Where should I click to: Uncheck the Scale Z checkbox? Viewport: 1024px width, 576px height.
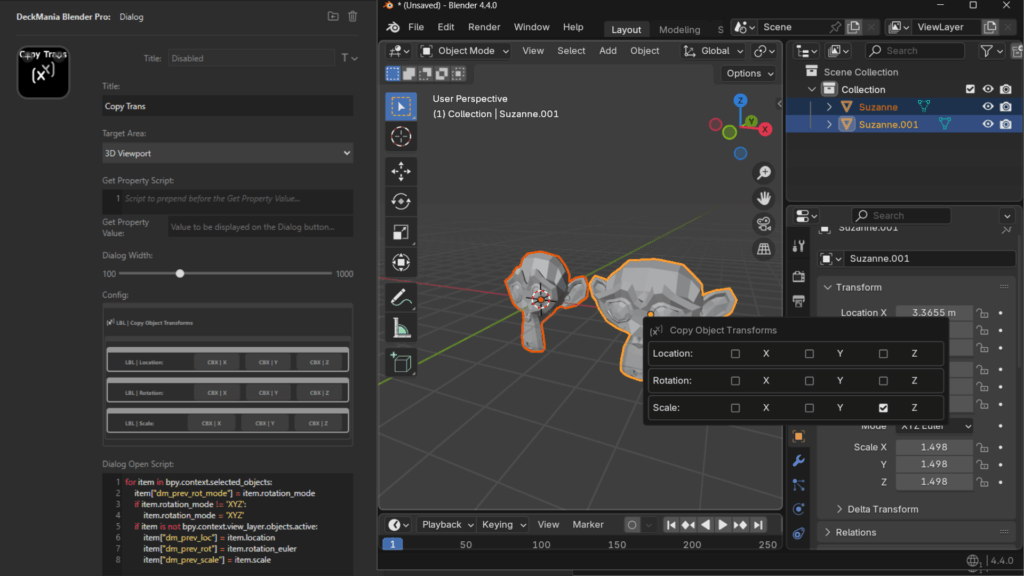[x=883, y=408]
